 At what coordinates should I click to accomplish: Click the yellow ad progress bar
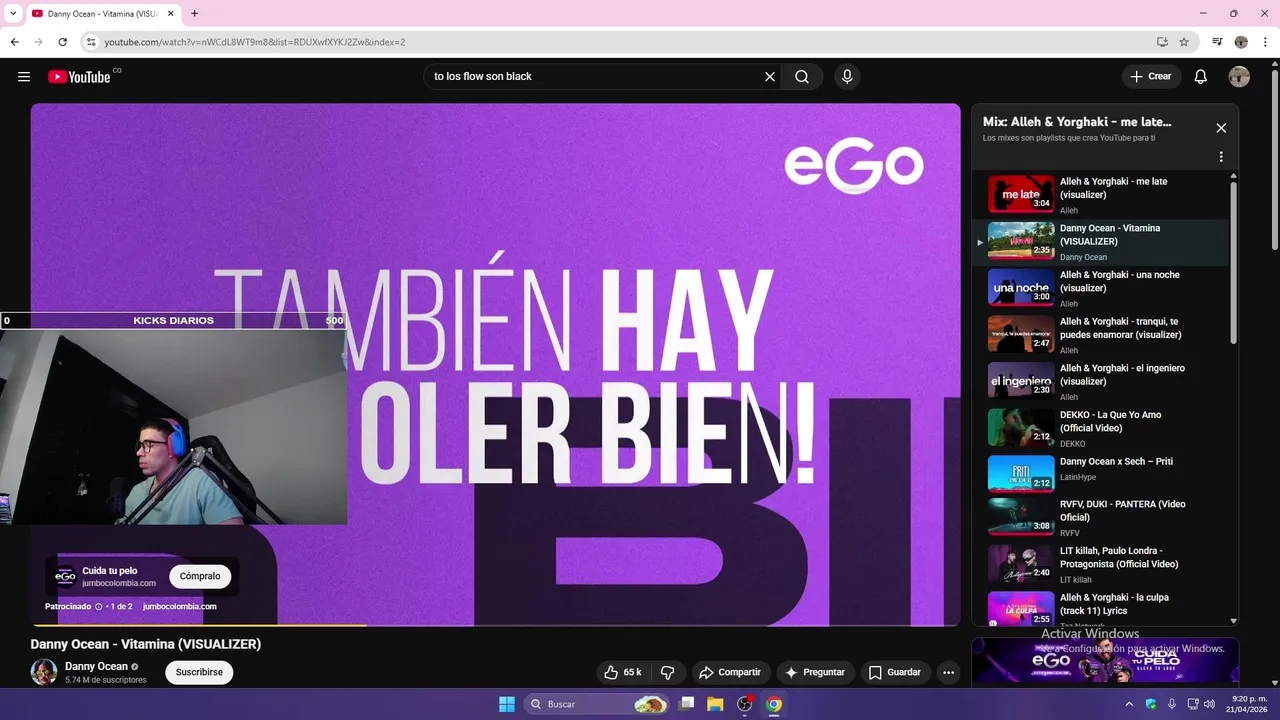(200, 625)
